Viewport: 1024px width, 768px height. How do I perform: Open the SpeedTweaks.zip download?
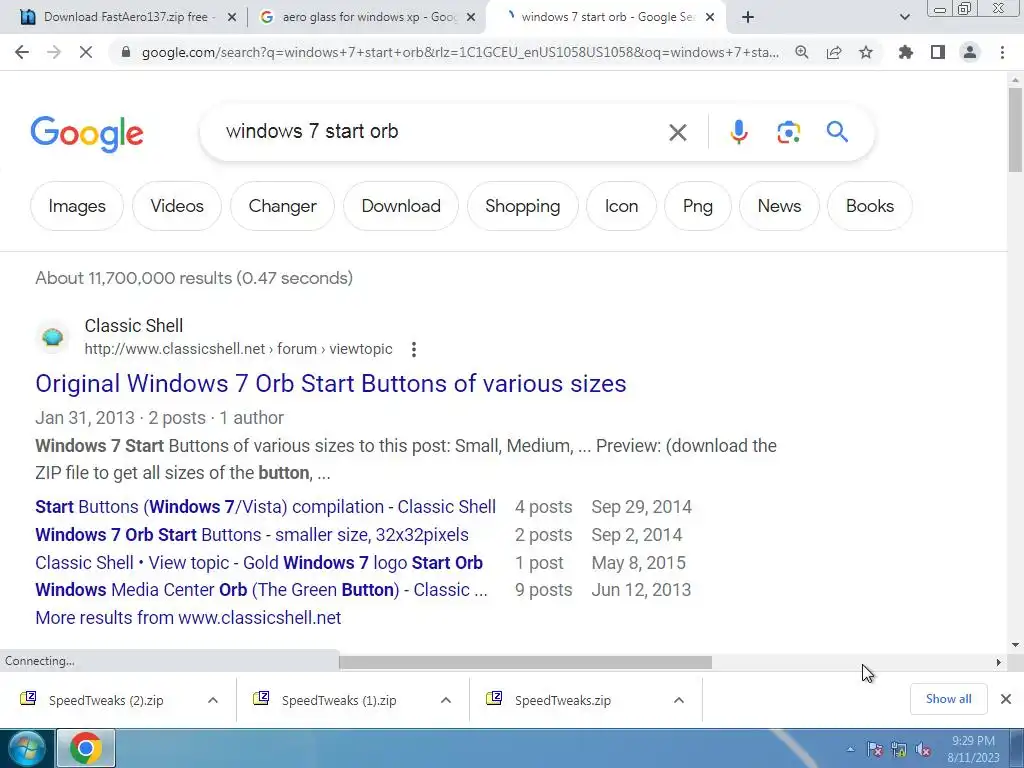pos(563,700)
